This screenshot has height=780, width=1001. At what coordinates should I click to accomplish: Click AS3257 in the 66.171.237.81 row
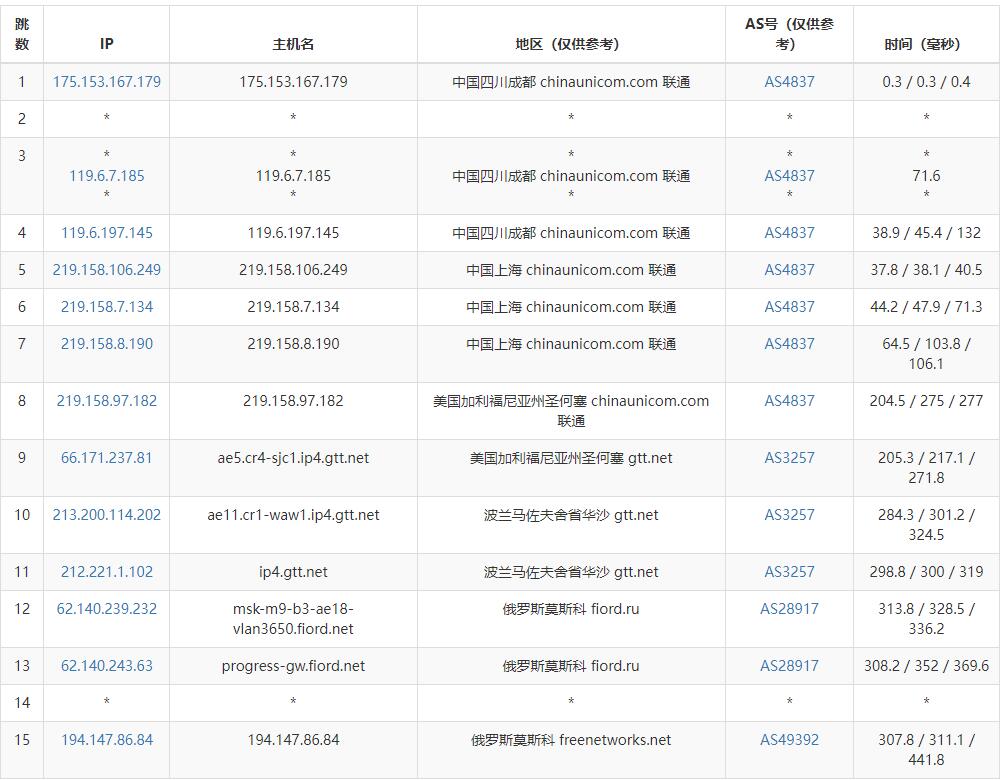pyautogui.click(x=789, y=457)
